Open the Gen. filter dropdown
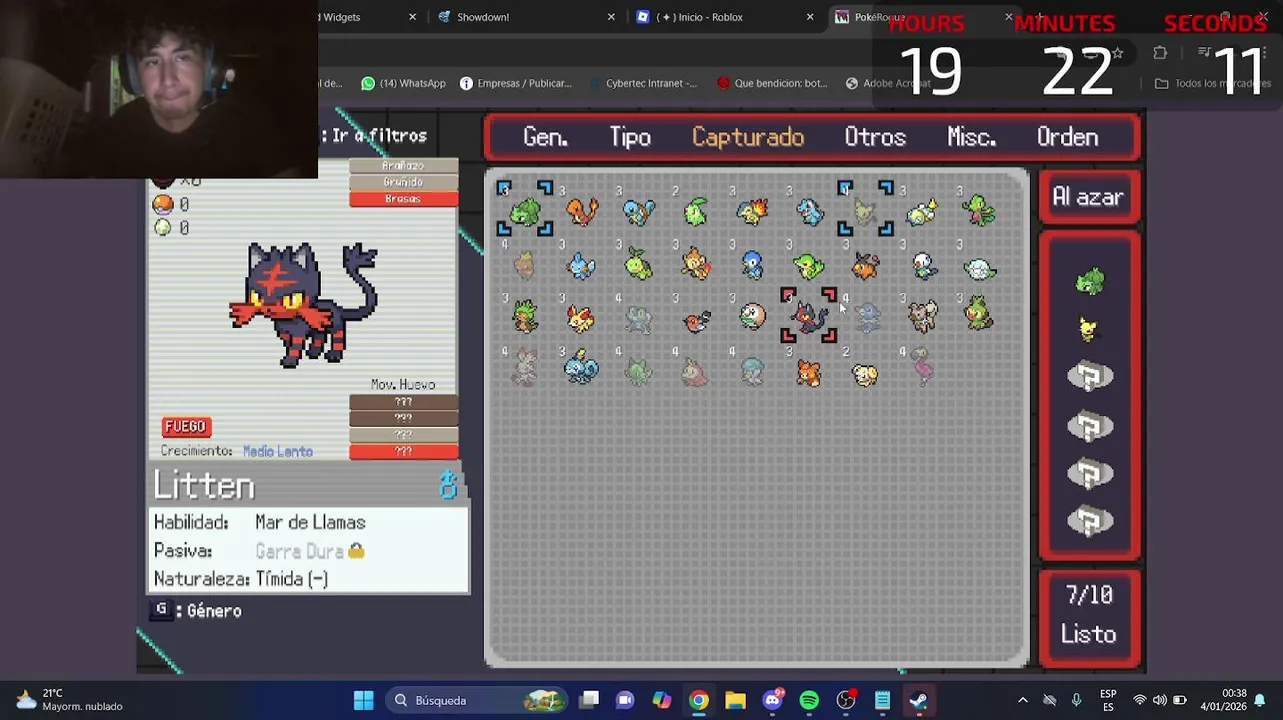 pyautogui.click(x=545, y=138)
